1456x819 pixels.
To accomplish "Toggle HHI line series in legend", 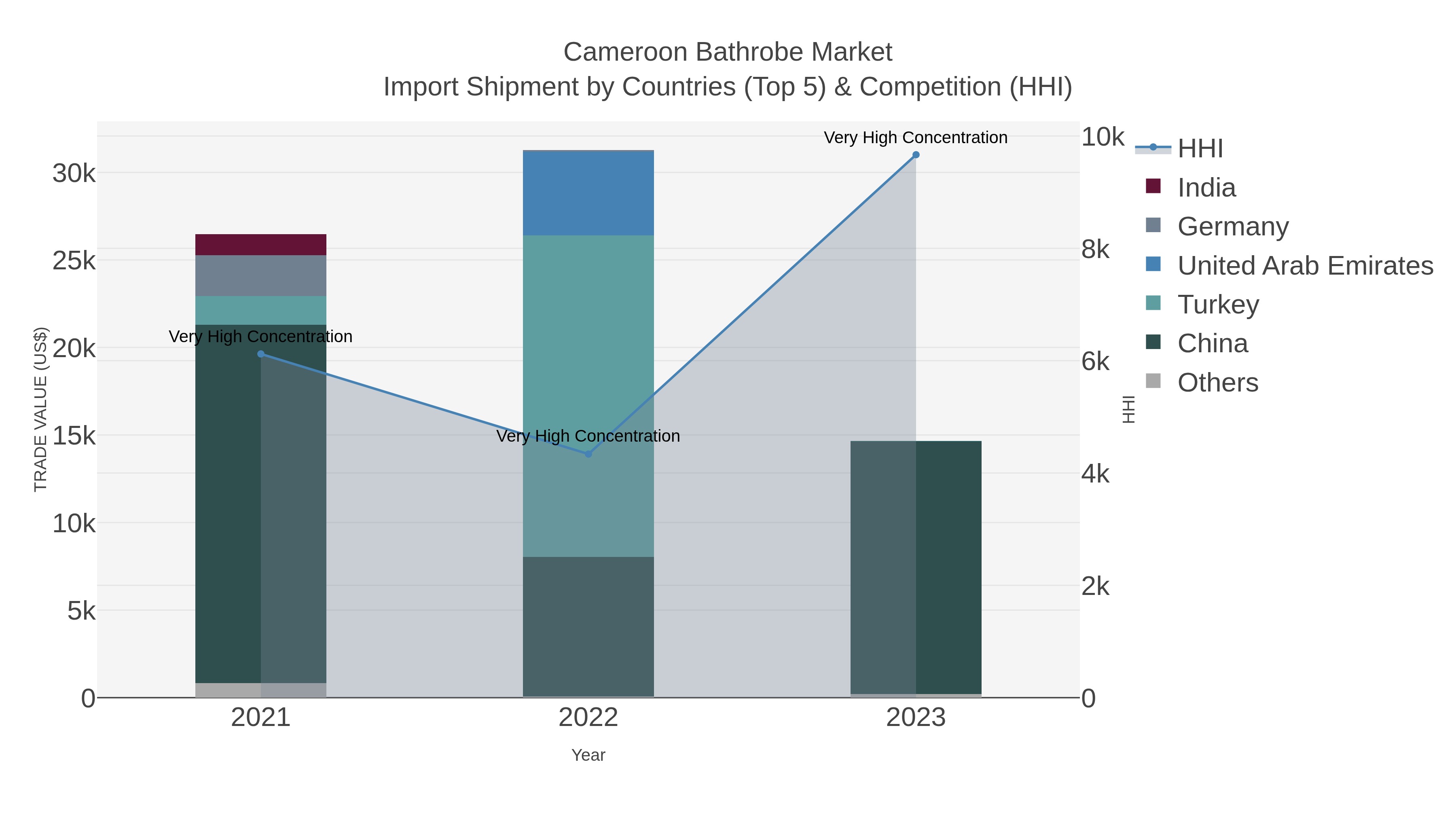I will 1179,148.
